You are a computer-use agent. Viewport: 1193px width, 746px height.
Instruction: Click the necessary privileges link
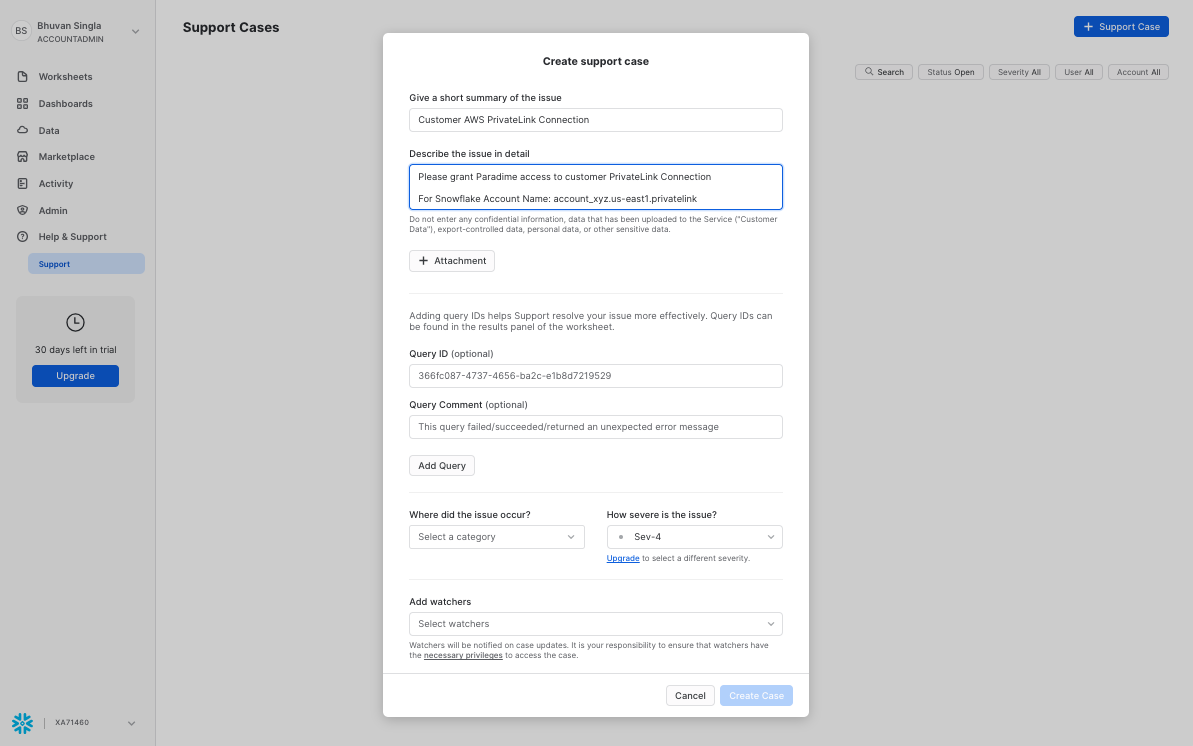[x=463, y=656]
